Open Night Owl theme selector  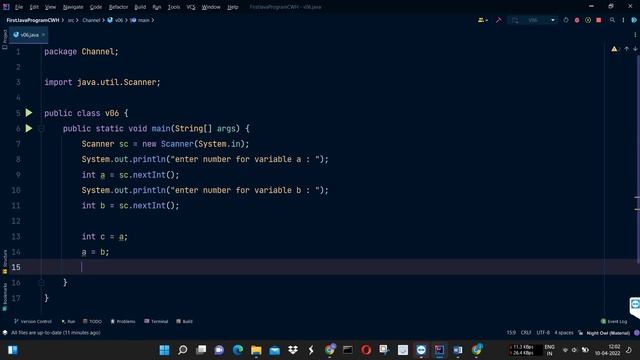click(x=608, y=333)
